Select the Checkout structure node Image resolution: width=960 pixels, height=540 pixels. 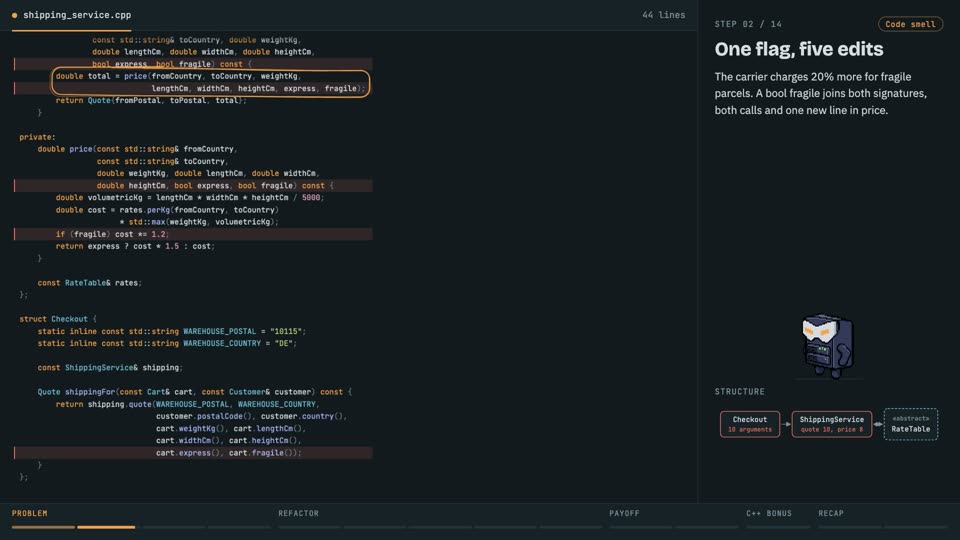(x=750, y=424)
